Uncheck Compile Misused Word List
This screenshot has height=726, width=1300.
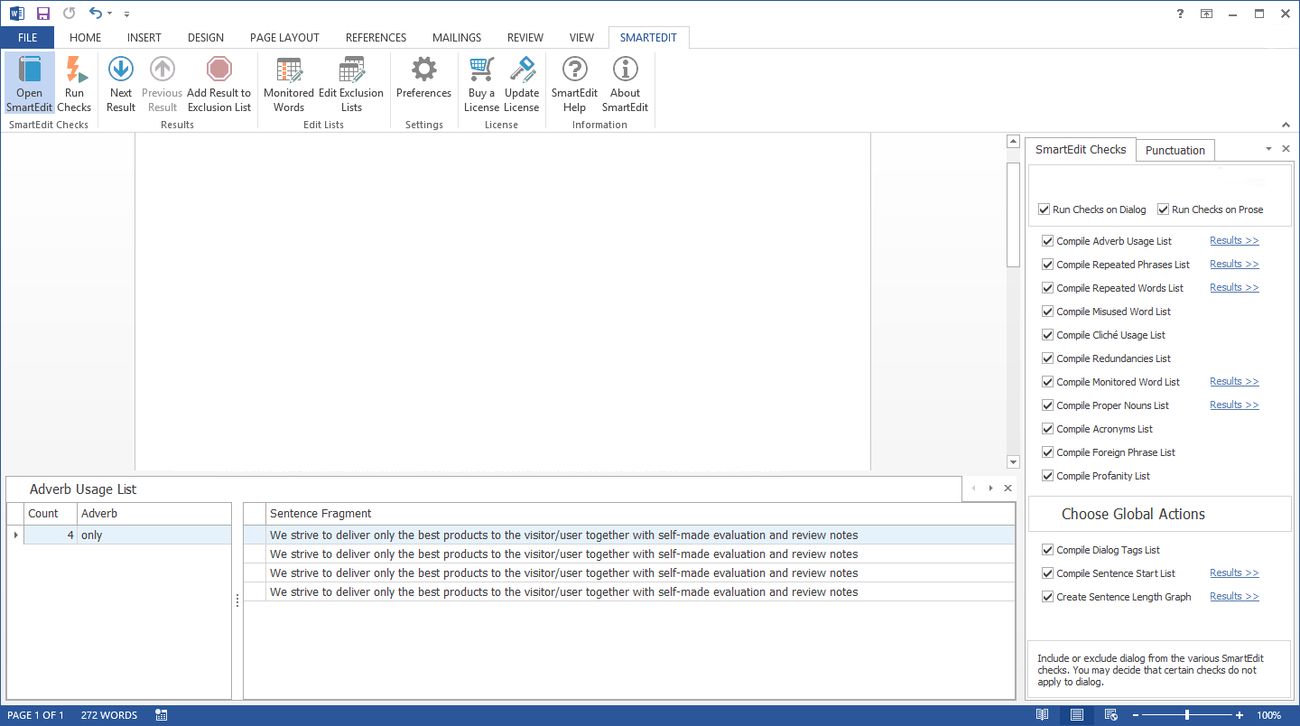pyautogui.click(x=1047, y=312)
